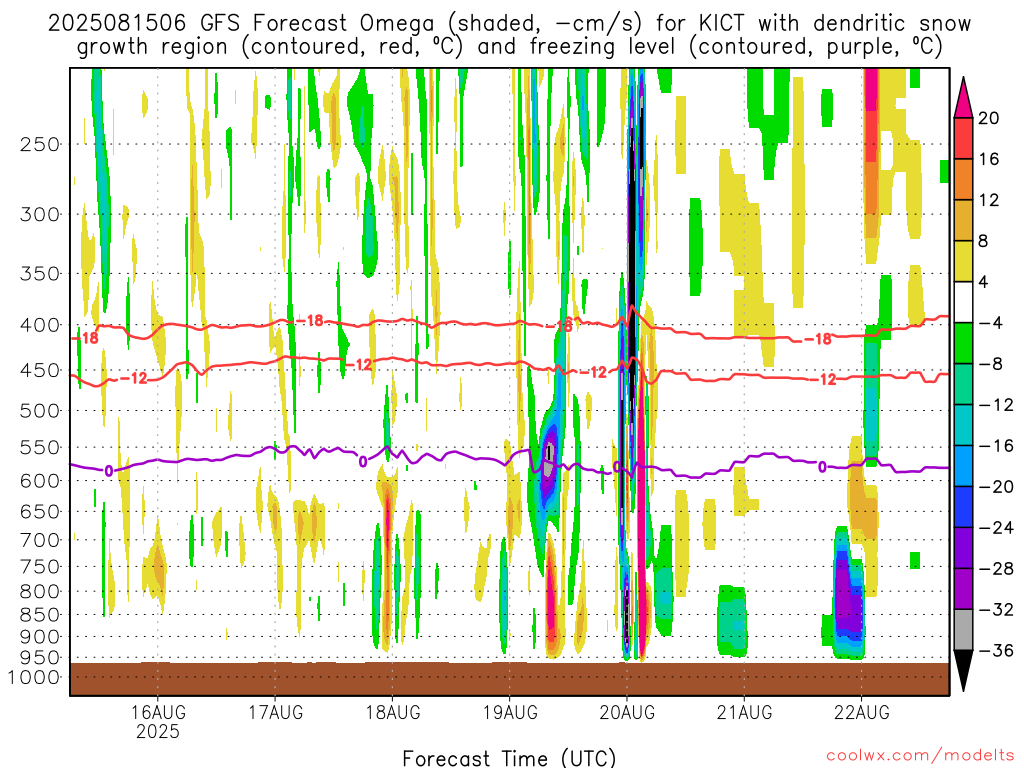Viewport: 1024px width, 768px height.
Task: Click the 22AUG date label
Action: pyautogui.click(x=861, y=712)
